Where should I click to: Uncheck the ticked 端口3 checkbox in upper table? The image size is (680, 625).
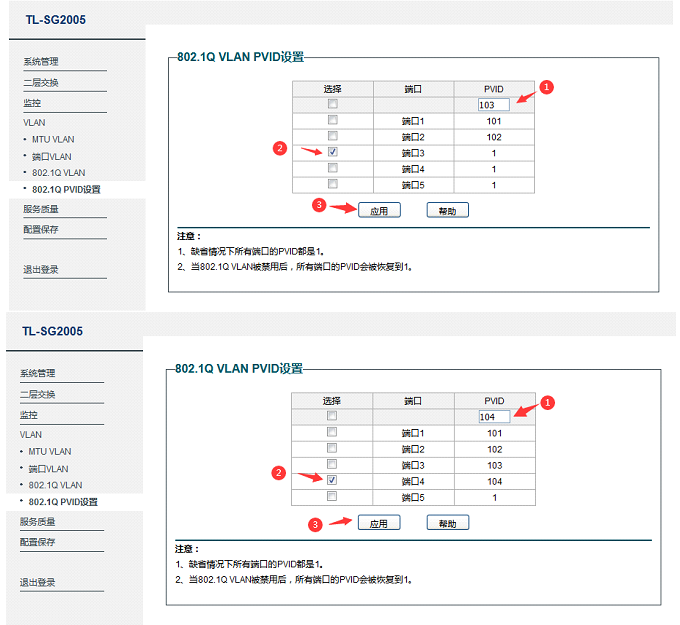pos(333,152)
